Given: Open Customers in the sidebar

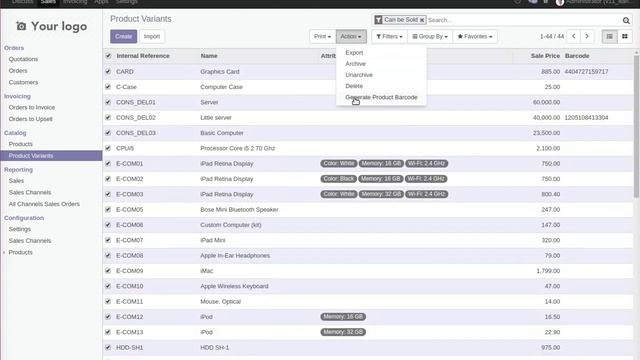Looking at the screenshot, I should click(x=23, y=82).
